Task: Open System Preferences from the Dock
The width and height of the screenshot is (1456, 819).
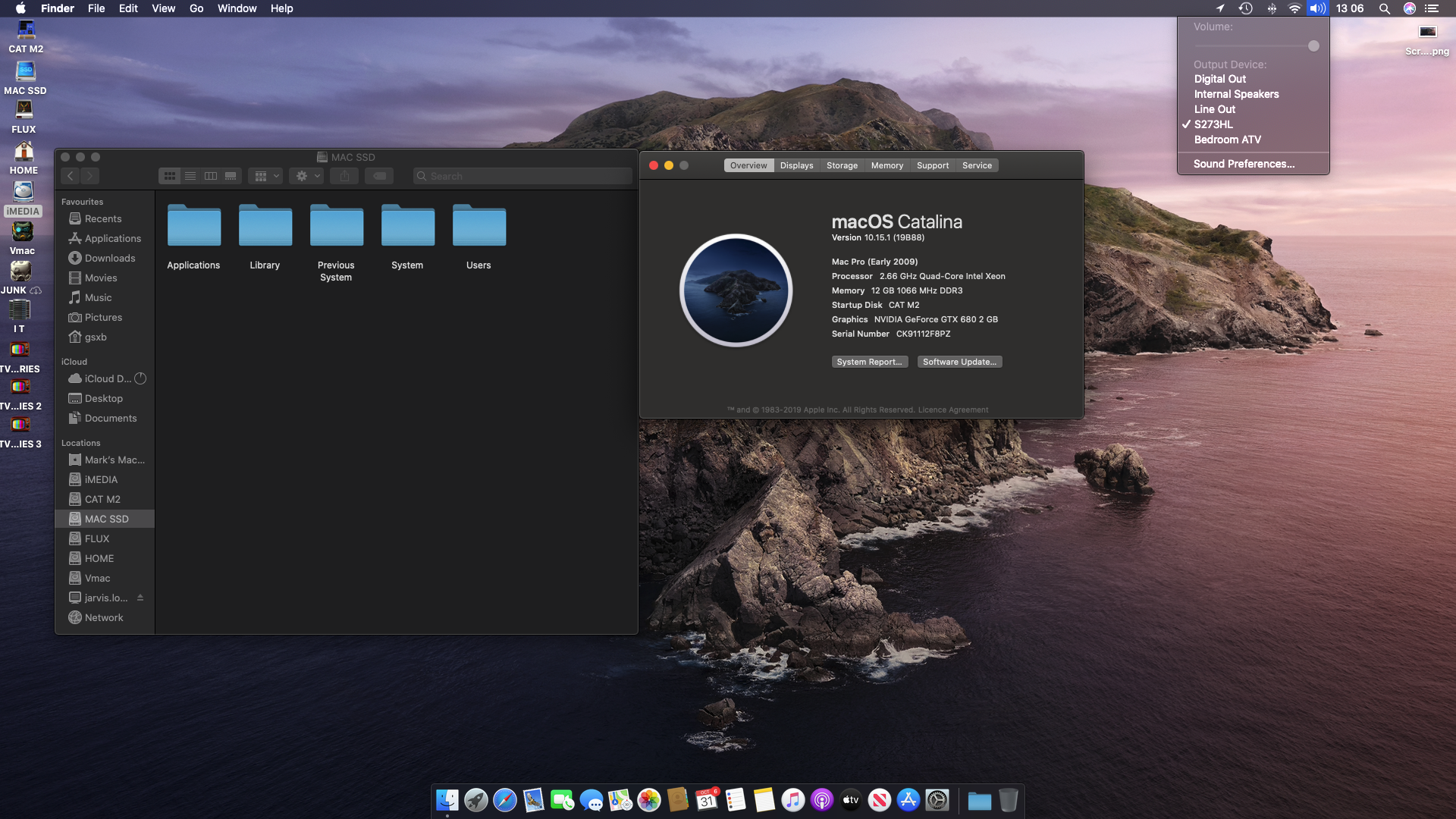Action: point(937,800)
